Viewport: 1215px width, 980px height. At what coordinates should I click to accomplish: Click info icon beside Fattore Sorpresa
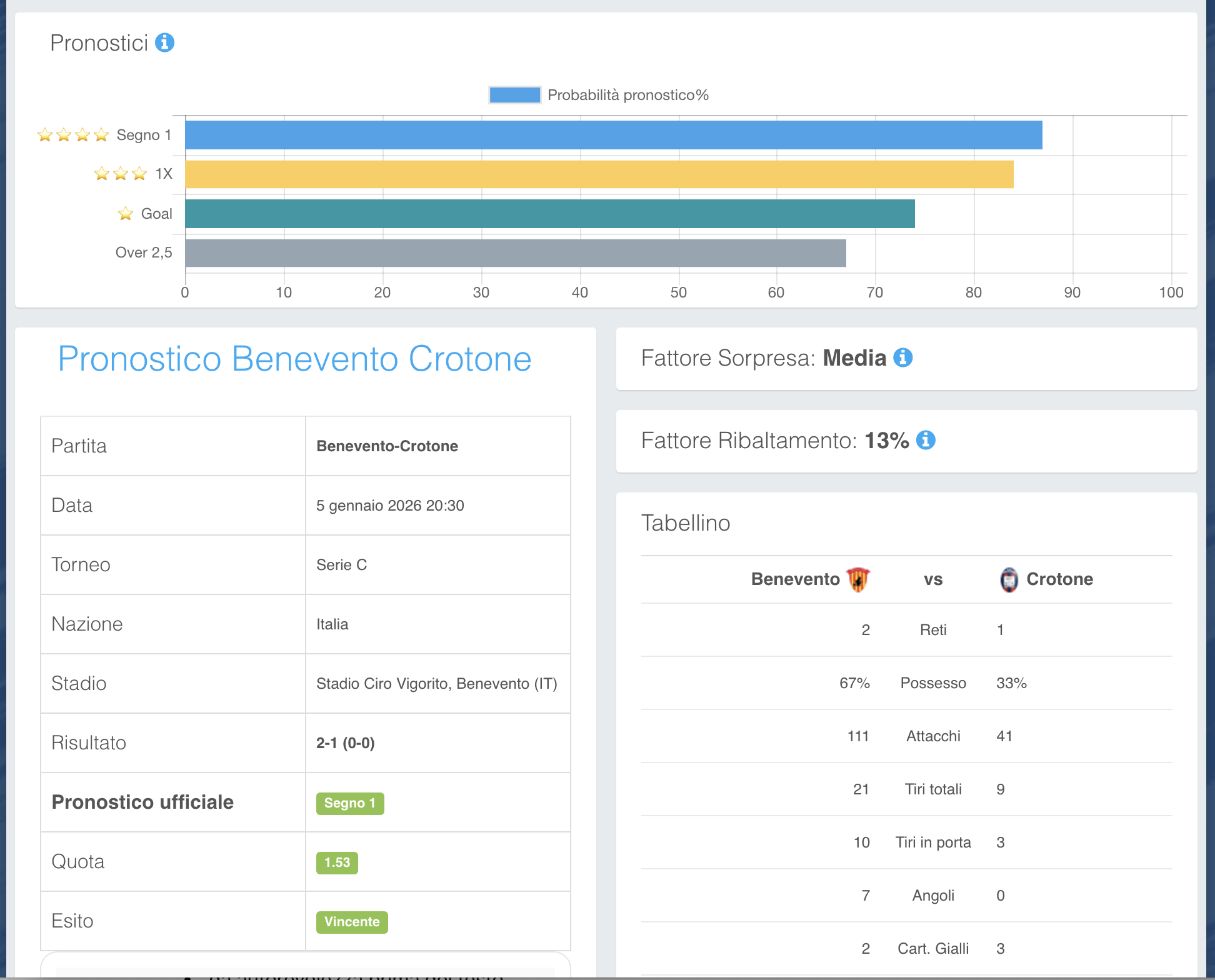902,357
